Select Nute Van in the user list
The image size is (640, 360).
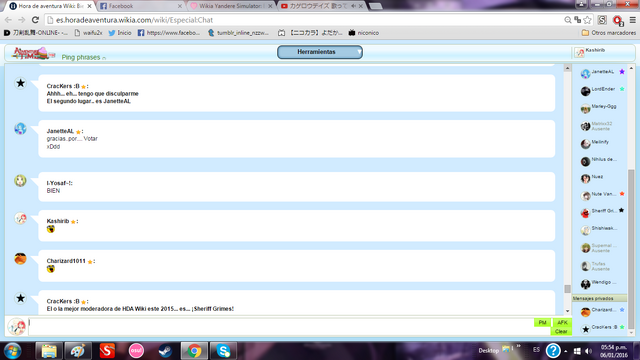click(x=603, y=194)
